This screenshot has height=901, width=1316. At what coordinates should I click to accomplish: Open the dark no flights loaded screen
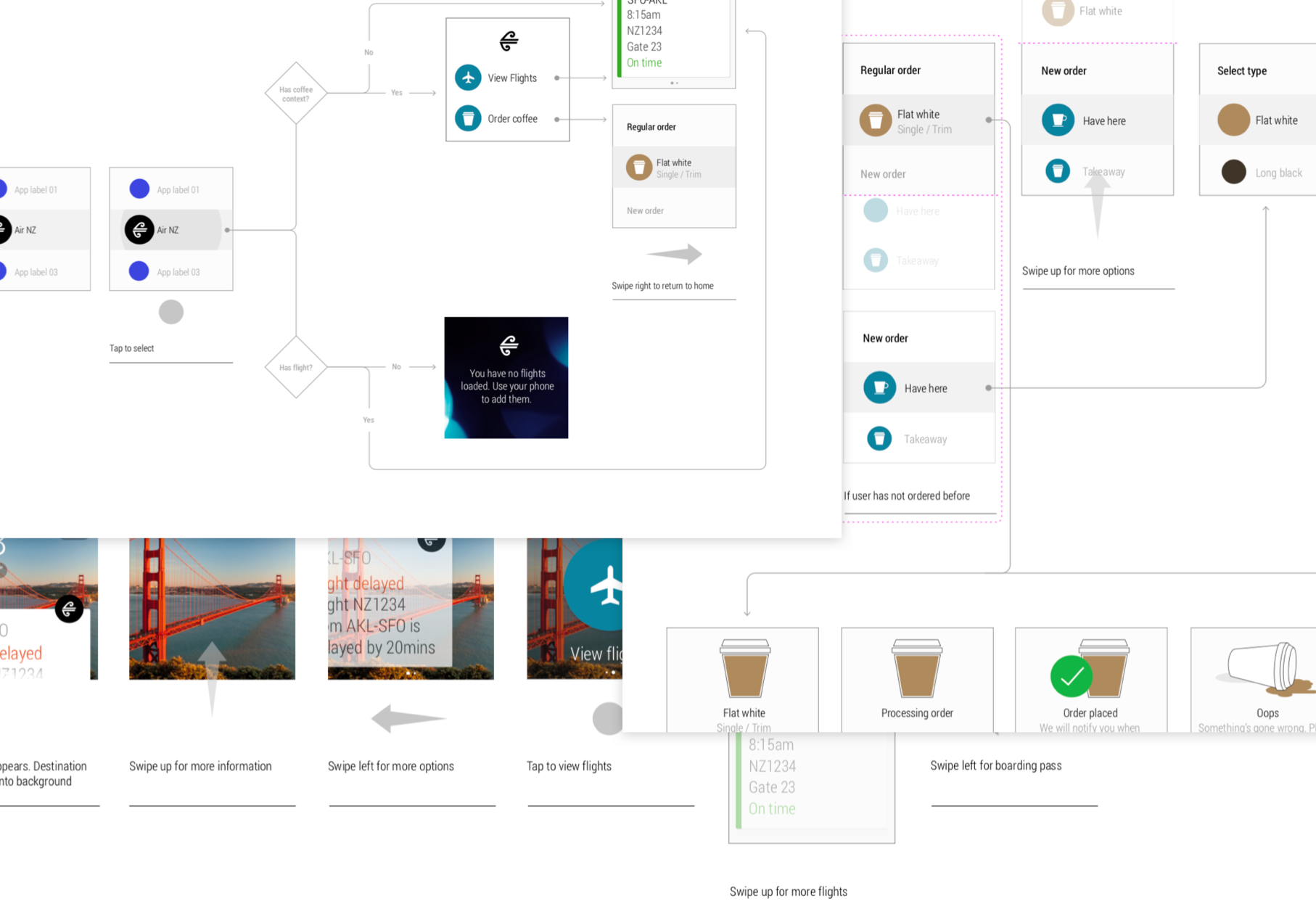pos(506,377)
